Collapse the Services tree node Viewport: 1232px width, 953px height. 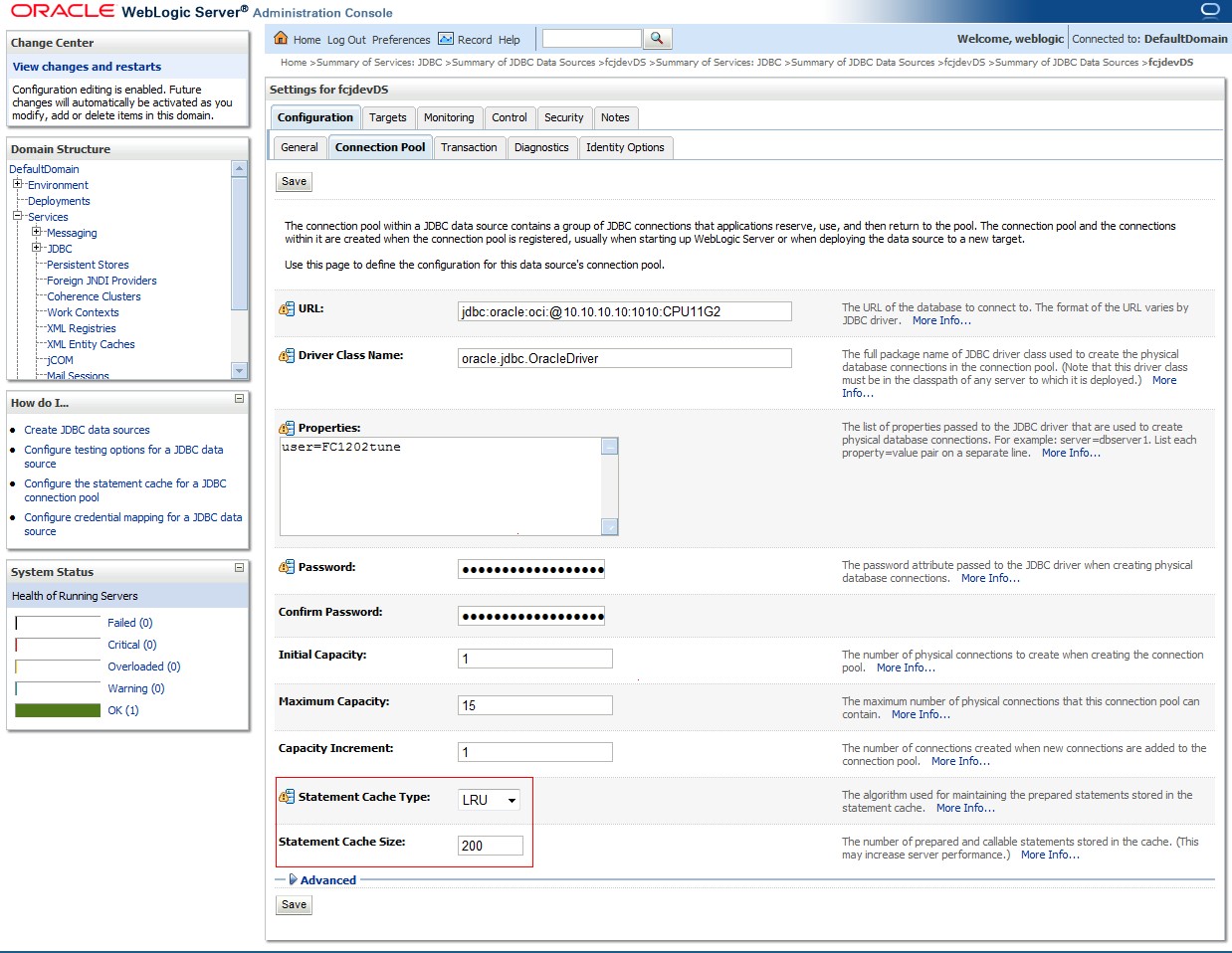tap(17, 216)
